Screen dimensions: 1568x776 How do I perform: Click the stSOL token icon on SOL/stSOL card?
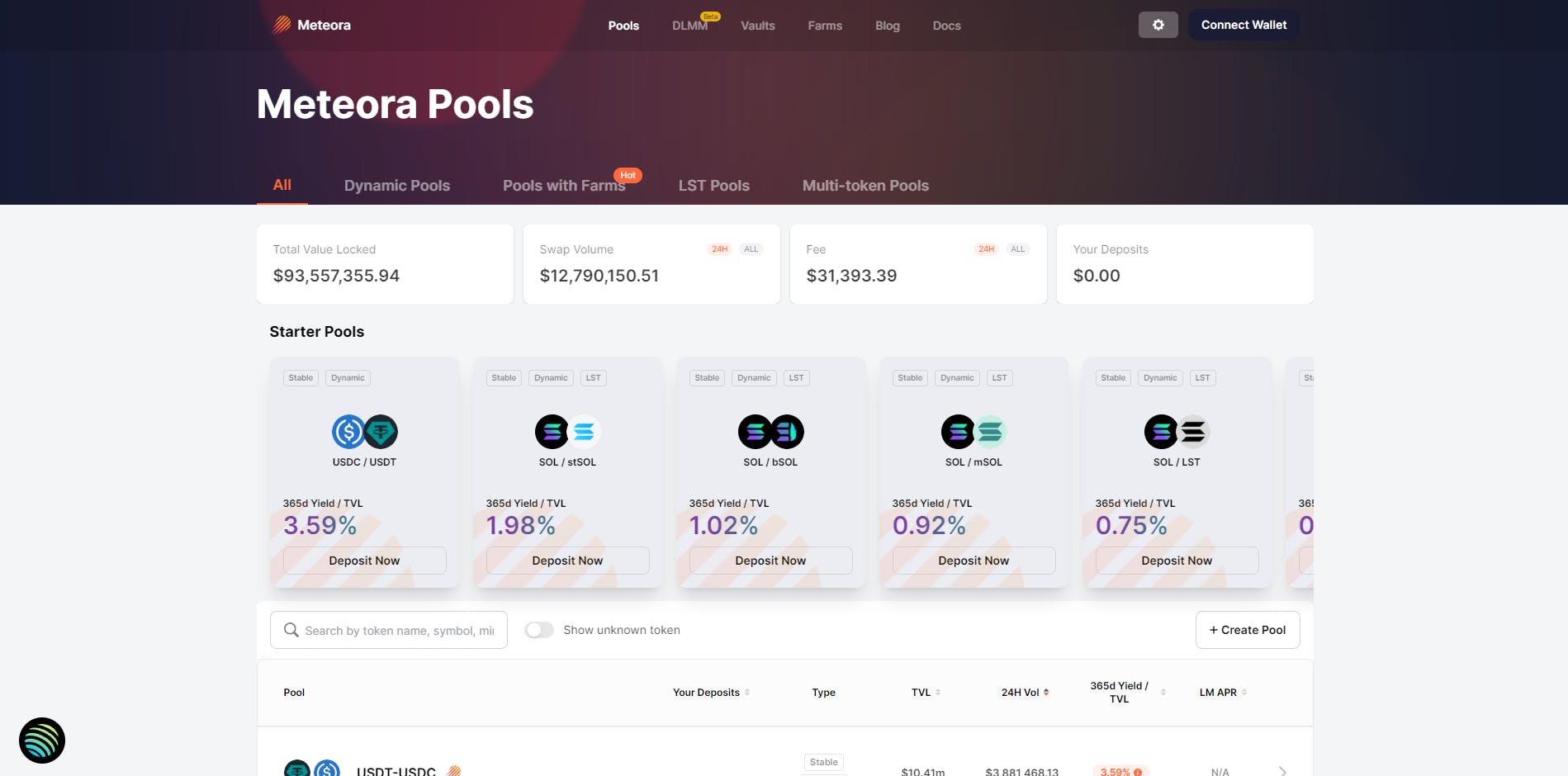[582, 431]
